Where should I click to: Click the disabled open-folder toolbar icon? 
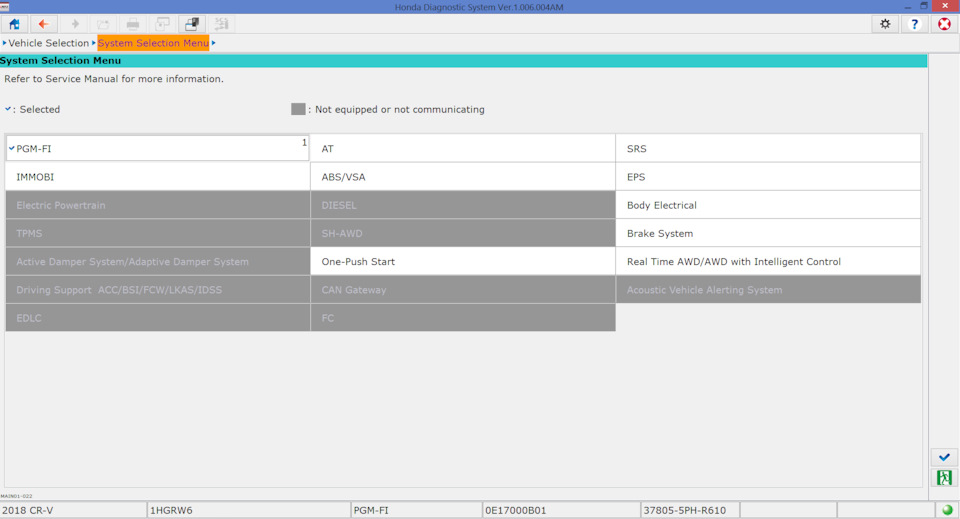103,24
